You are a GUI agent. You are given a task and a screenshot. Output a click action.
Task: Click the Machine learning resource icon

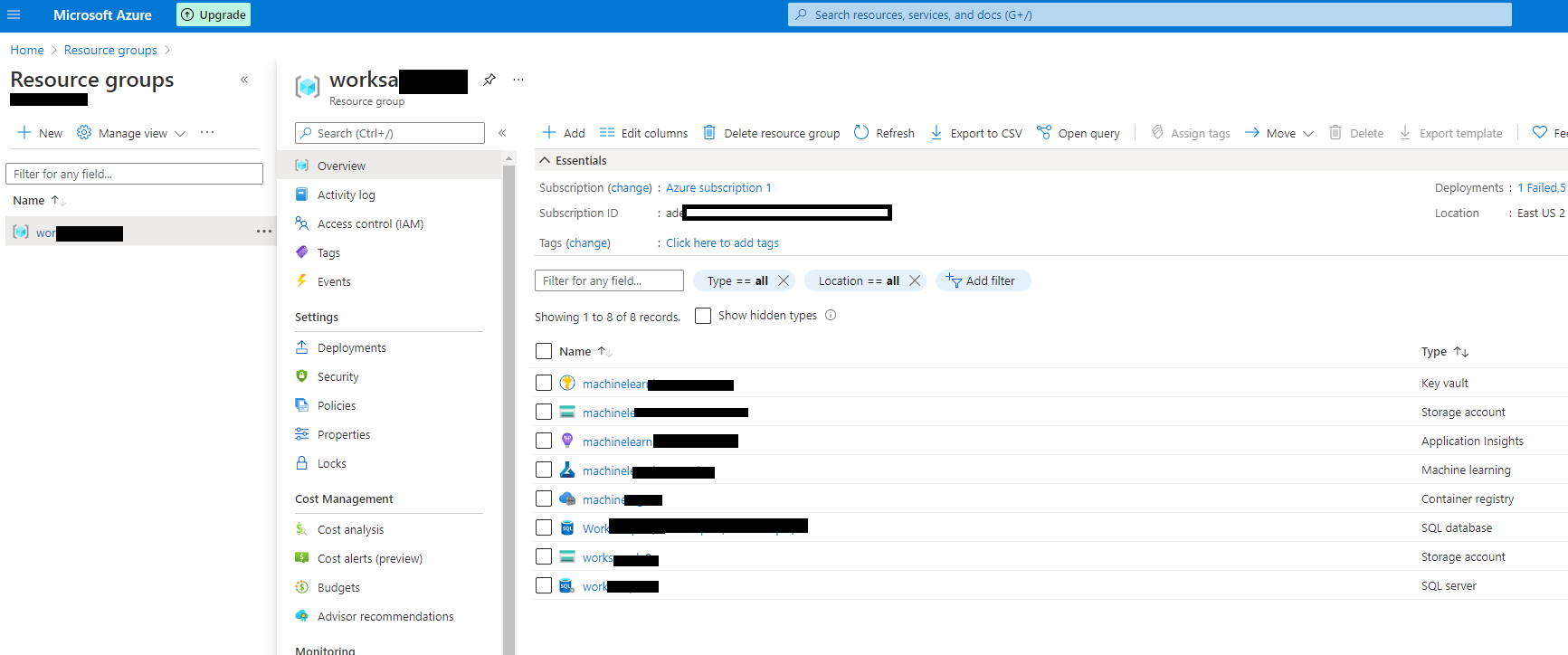click(x=567, y=470)
